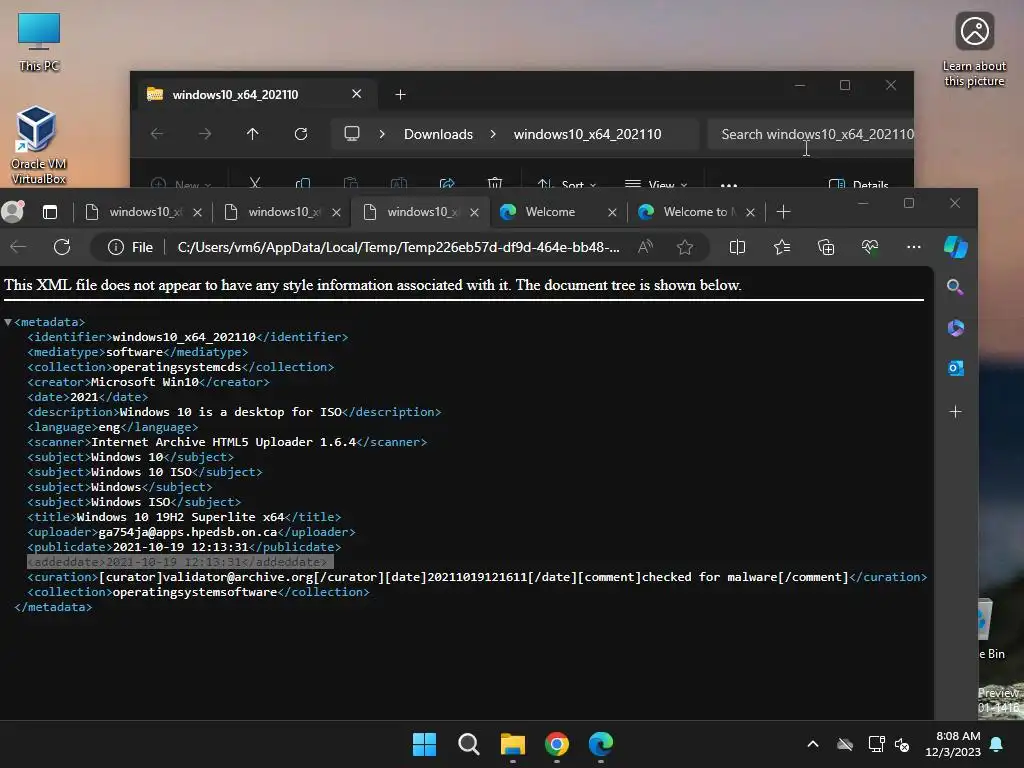This screenshot has height=768, width=1024.
Task: Go up one folder in File Explorer
Action: 253,134
